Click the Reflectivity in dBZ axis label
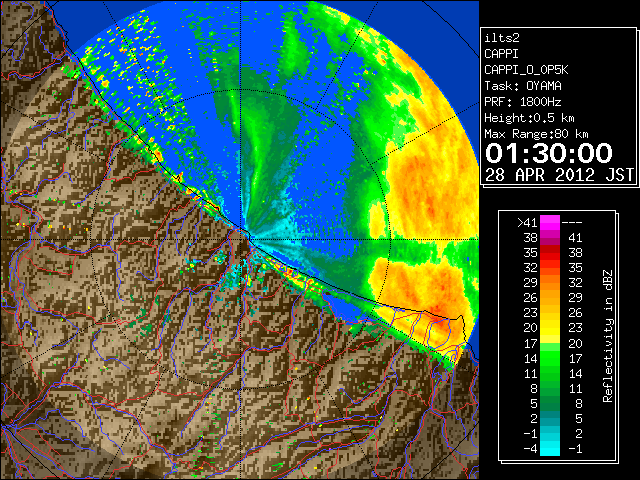Viewport: 640px width, 480px height. 608,336
